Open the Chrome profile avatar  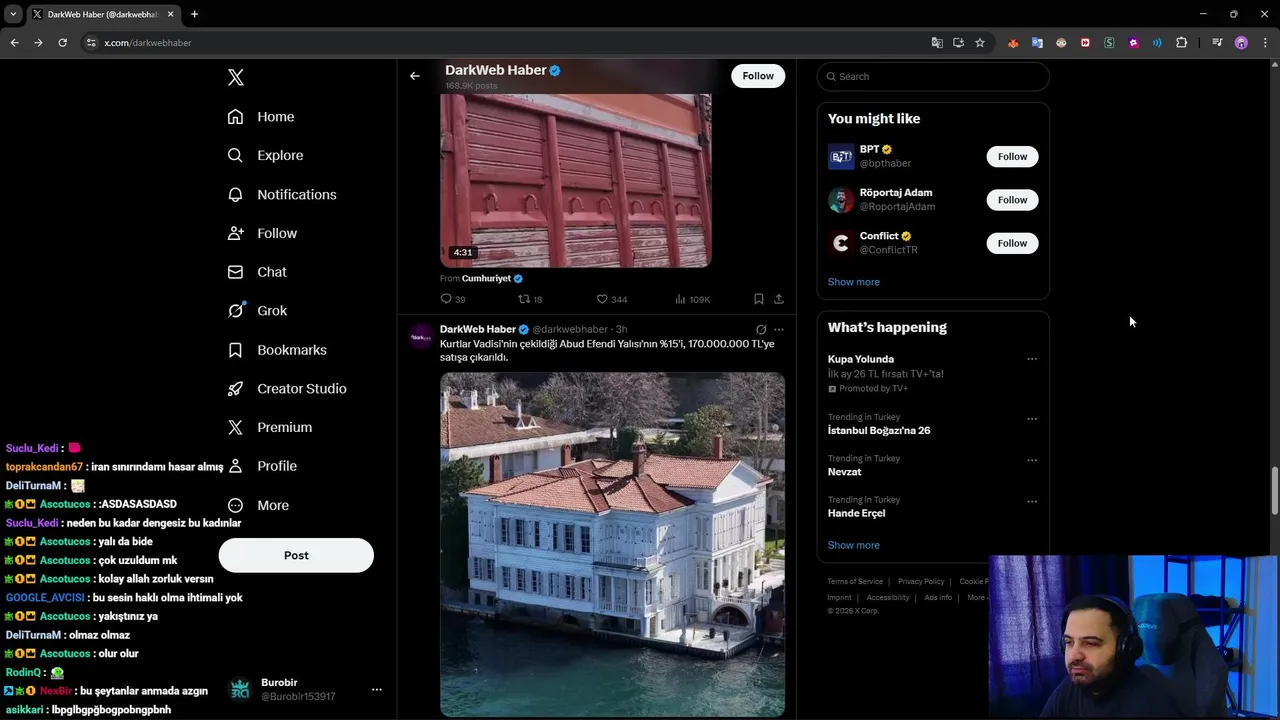point(1241,43)
